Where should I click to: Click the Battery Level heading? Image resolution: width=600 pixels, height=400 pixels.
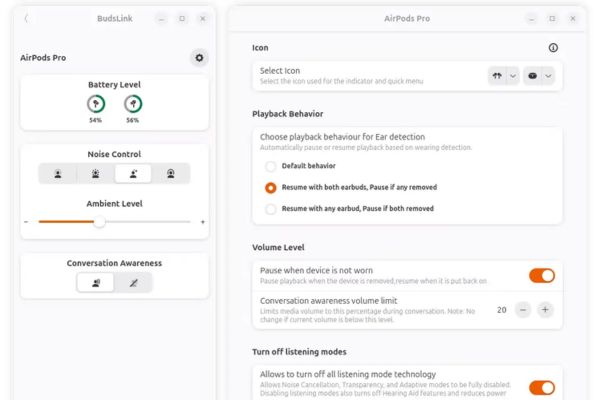(x=114, y=85)
